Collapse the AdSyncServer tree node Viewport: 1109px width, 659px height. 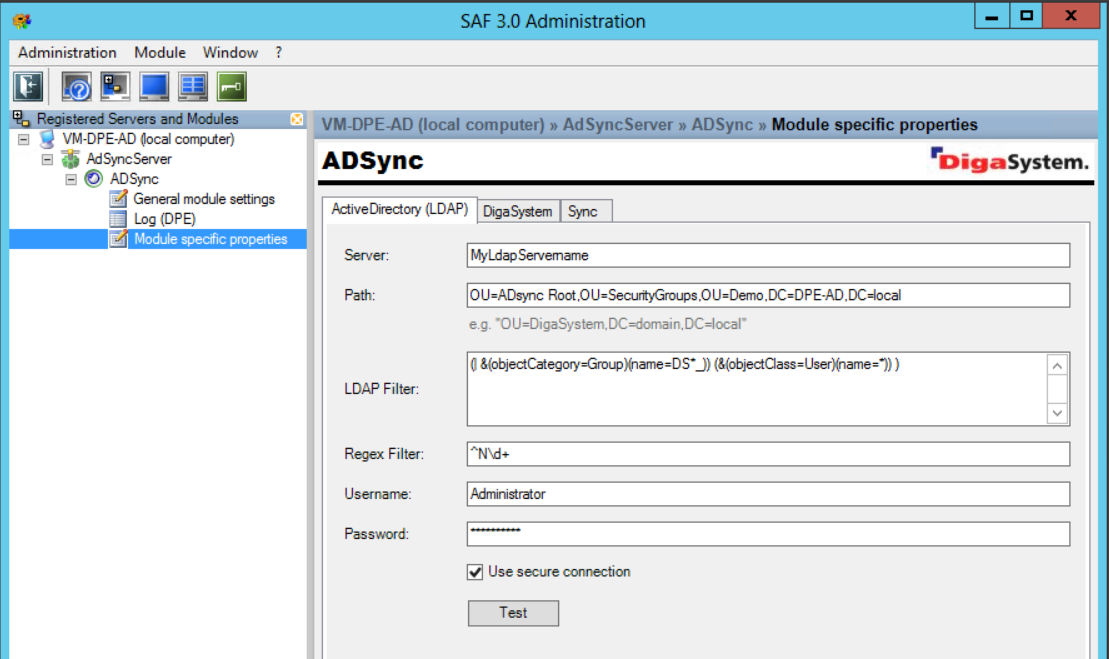pyautogui.click(x=47, y=159)
